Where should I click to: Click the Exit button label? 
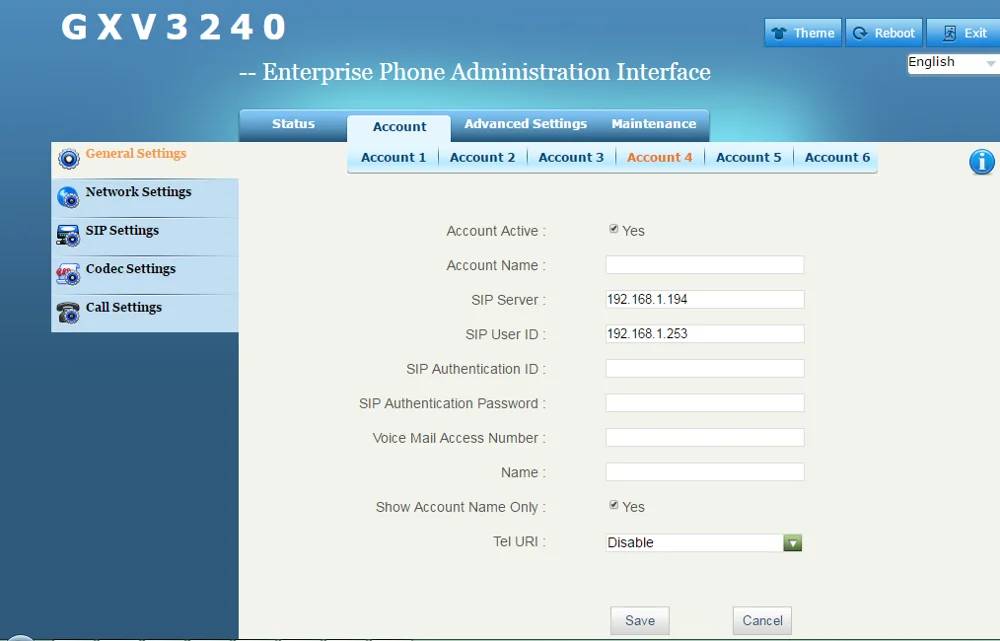(x=975, y=33)
